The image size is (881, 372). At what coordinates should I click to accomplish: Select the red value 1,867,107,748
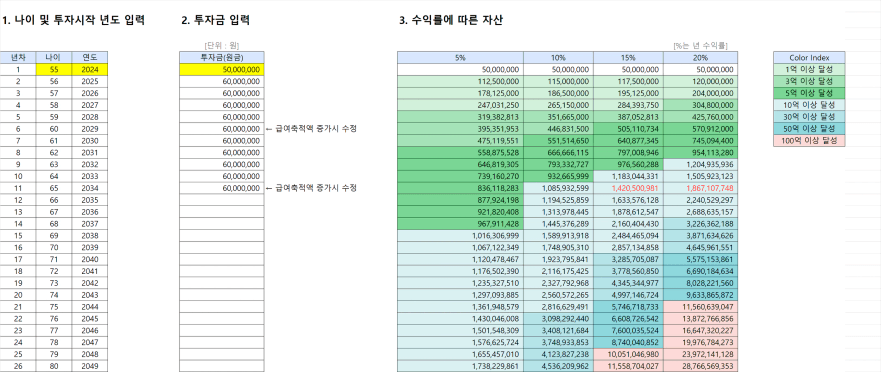pos(701,188)
